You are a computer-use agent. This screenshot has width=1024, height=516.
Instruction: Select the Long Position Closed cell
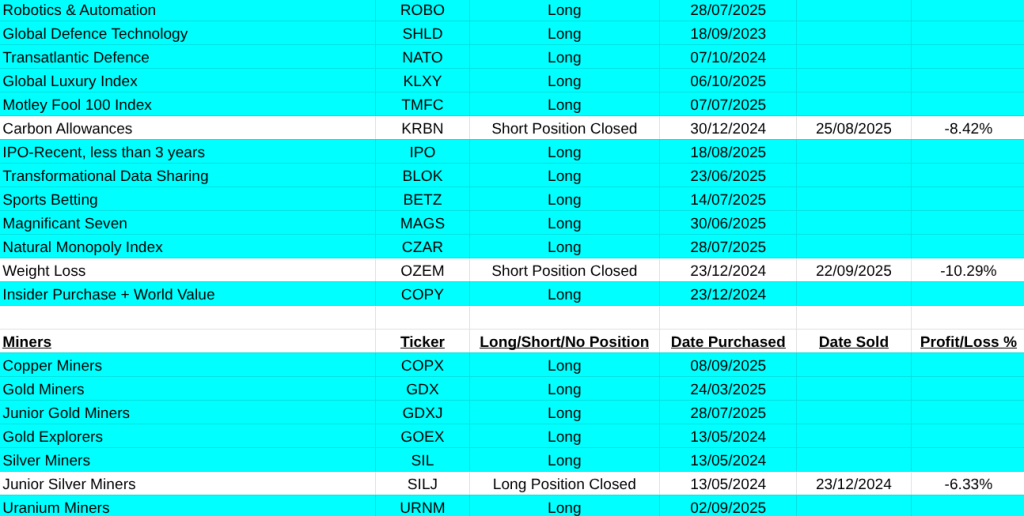(564, 484)
